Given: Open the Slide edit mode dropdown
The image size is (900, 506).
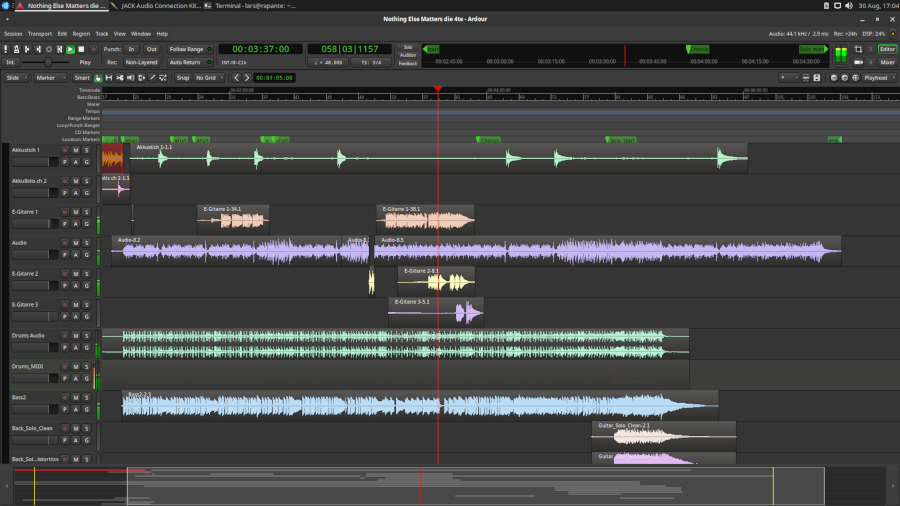Looking at the screenshot, I should pos(16,77).
